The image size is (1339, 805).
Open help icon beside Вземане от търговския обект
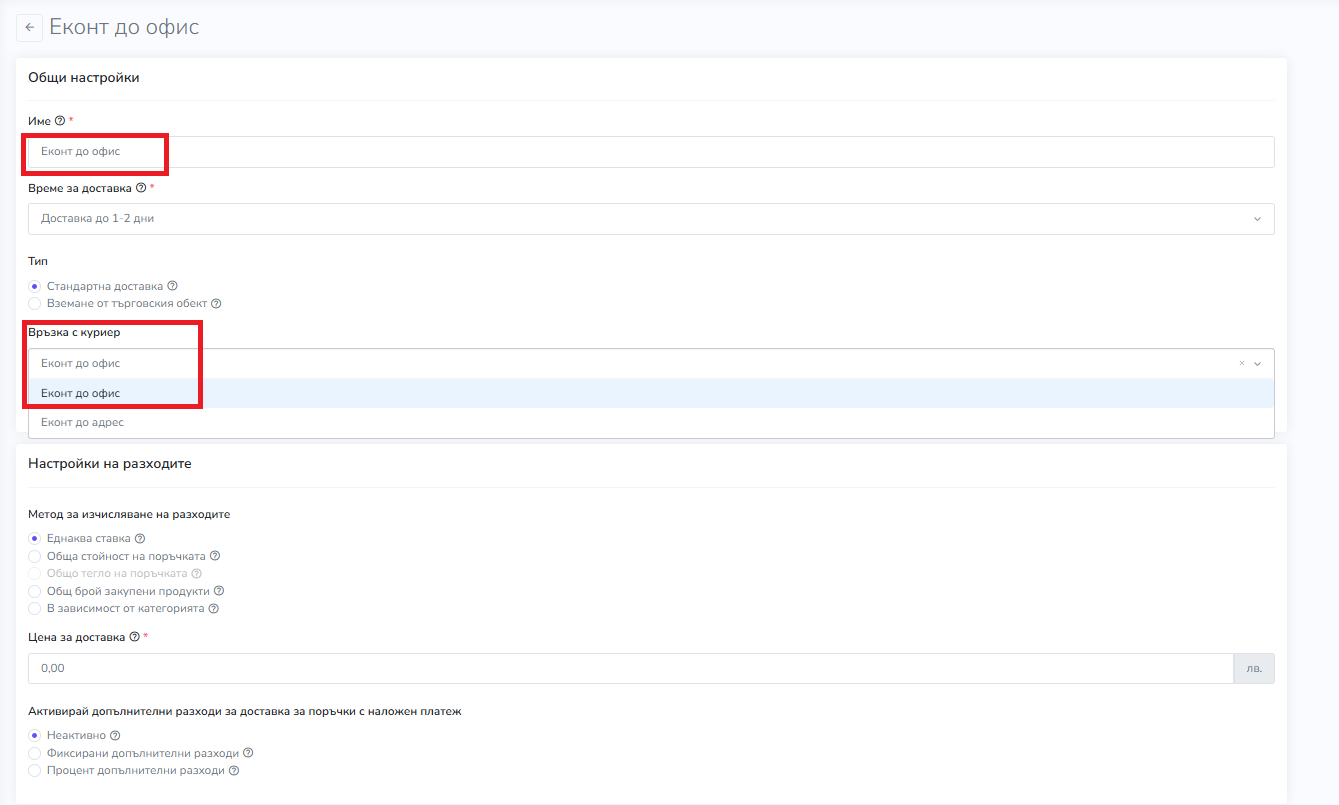coord(216,303)
